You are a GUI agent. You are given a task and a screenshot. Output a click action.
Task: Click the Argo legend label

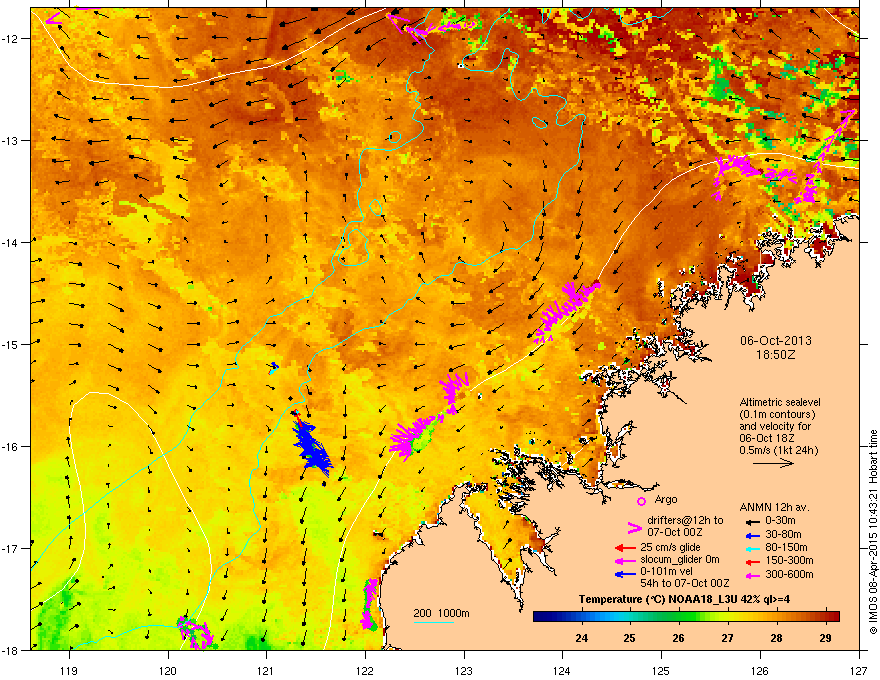[x=666, y=499]
